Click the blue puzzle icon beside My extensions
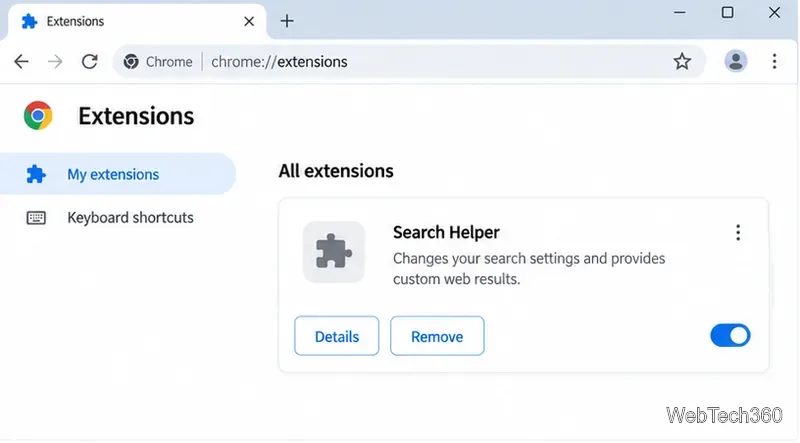The image size is (800, 443). 36,174
